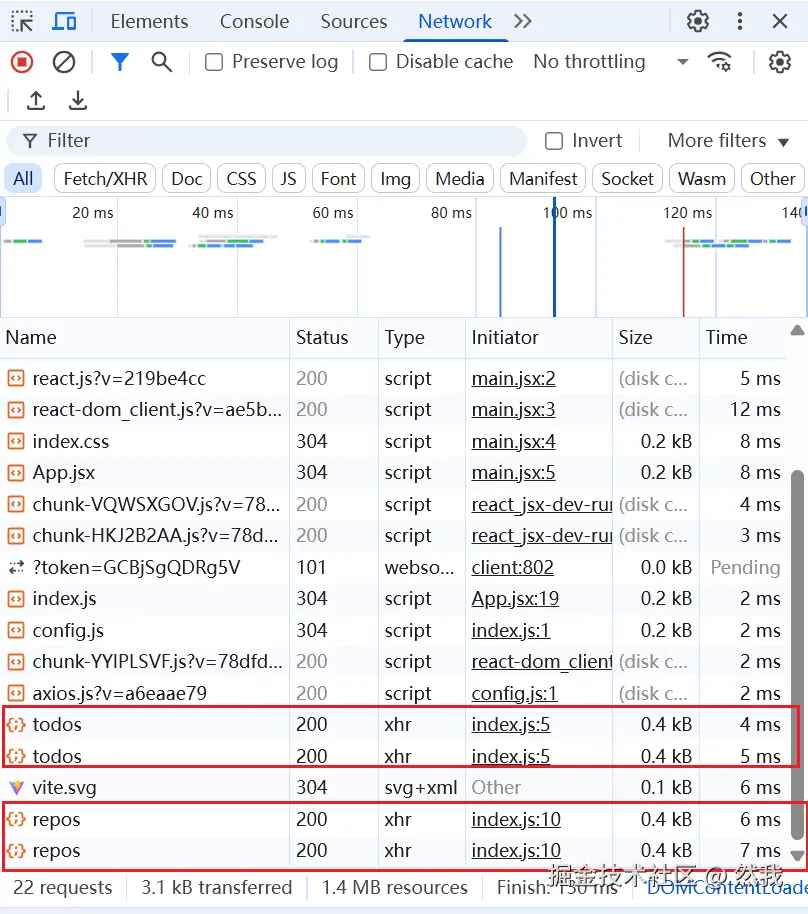This screenshot has width=808, height=914.
Task: Open Network panel settings gear
Action: point(779,62)
